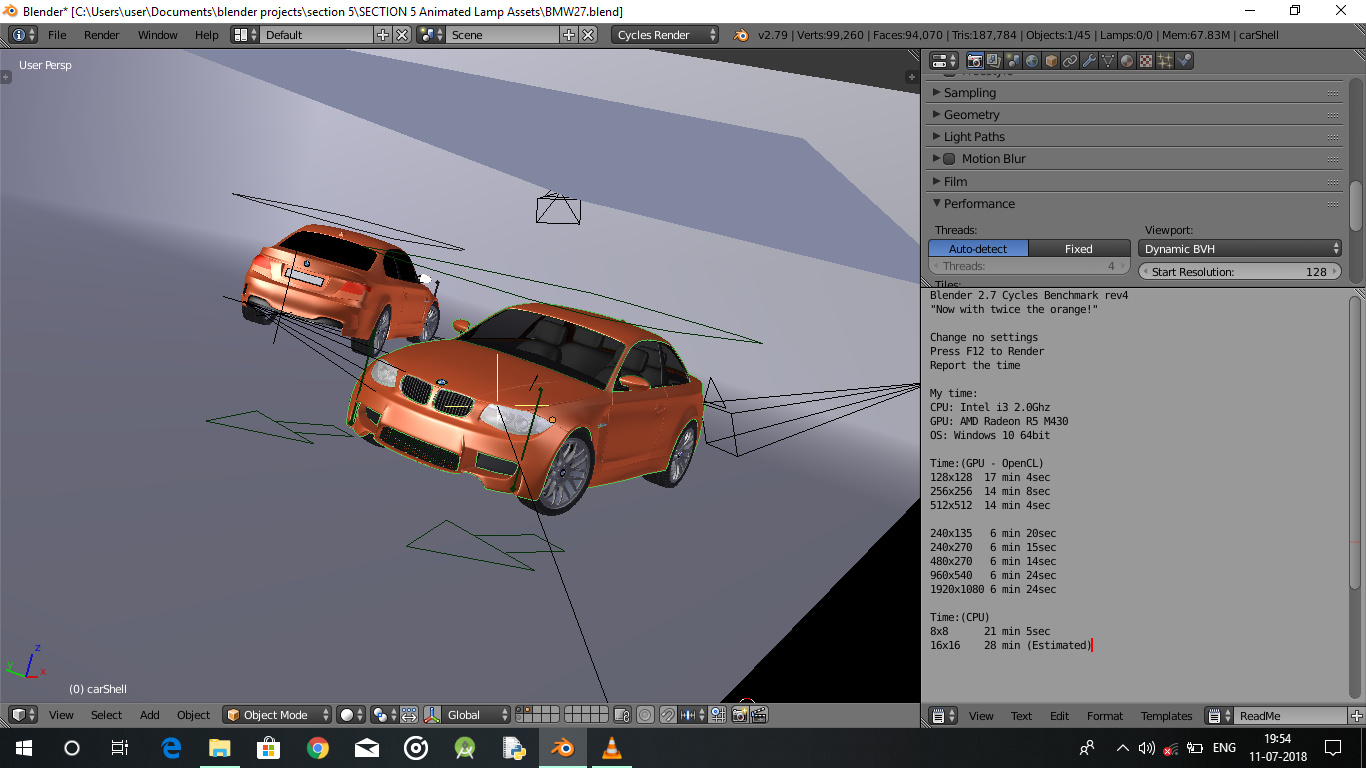Click the OpenGL render animation clapper icon
This screenshot has width=1366, height=768.
(x=759, y=715)
